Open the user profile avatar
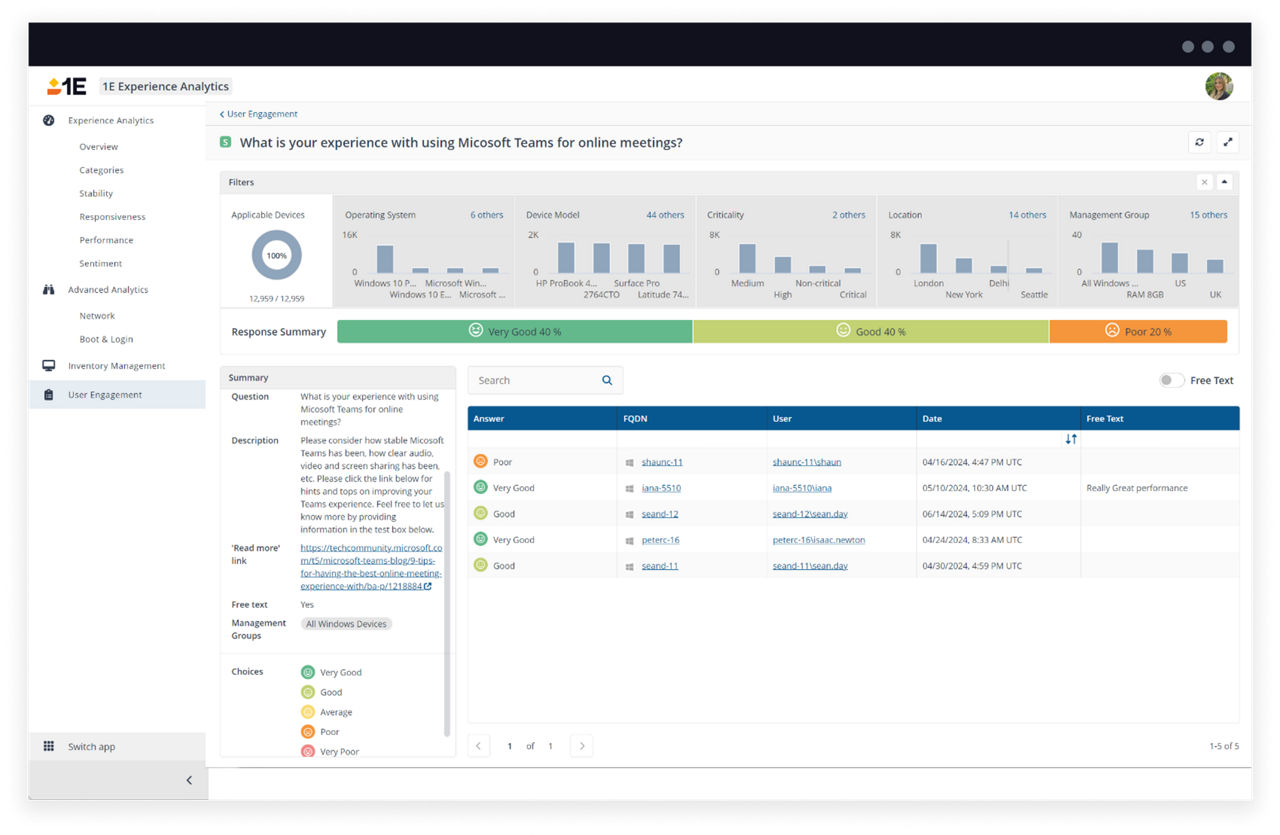Image resolution: width=1280 pixels, height=835 pixels. point(1219,86)
